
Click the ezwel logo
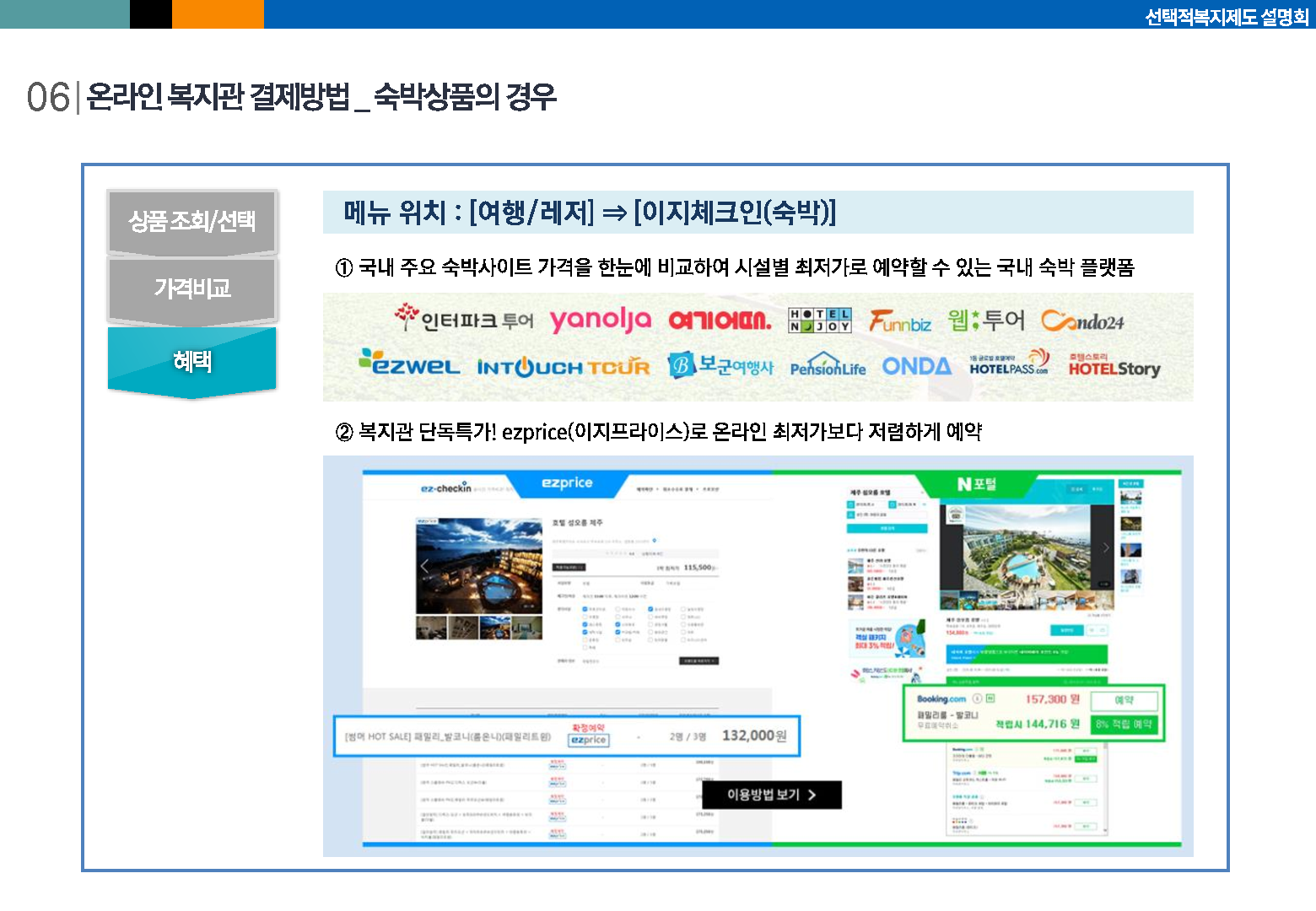coord(409,363)
